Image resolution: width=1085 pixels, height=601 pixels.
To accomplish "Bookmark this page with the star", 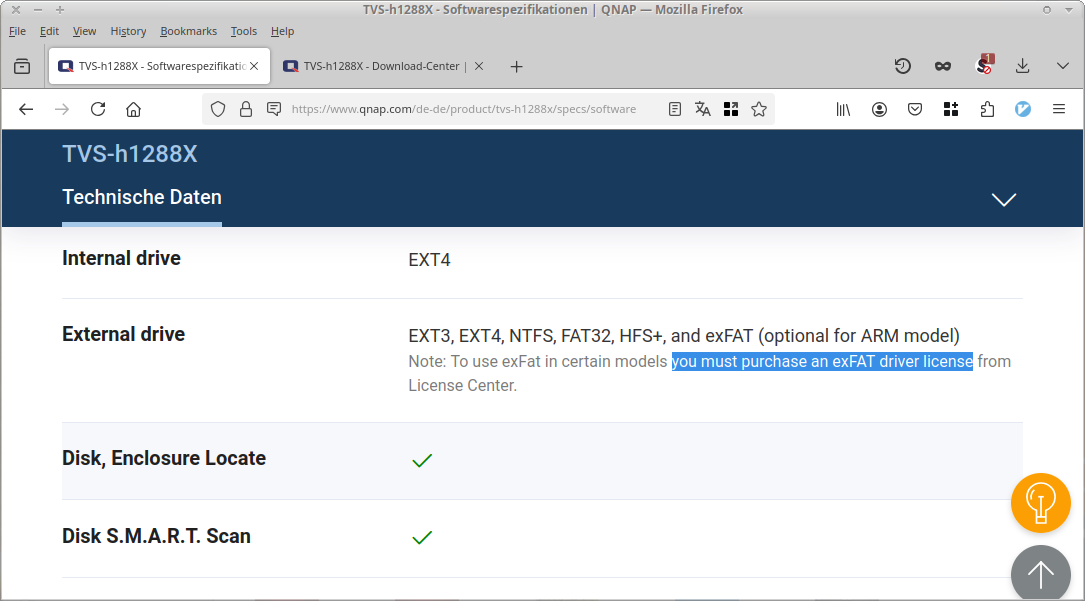I will click(x=759, y=109).
